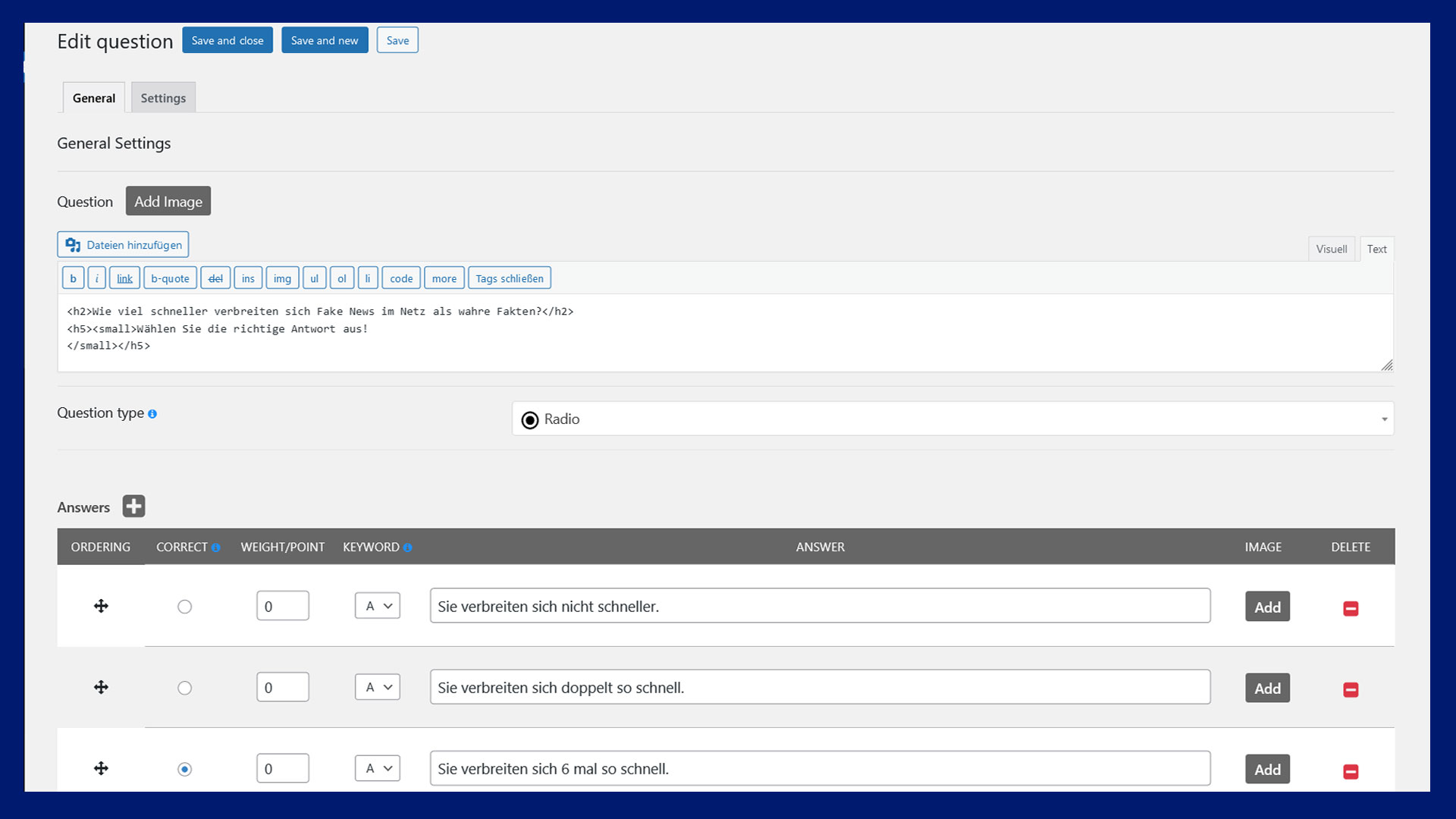The image size is (1456, 819).
Task: Expand the keyword dropdown of the first answer
Action: point(378,606)
